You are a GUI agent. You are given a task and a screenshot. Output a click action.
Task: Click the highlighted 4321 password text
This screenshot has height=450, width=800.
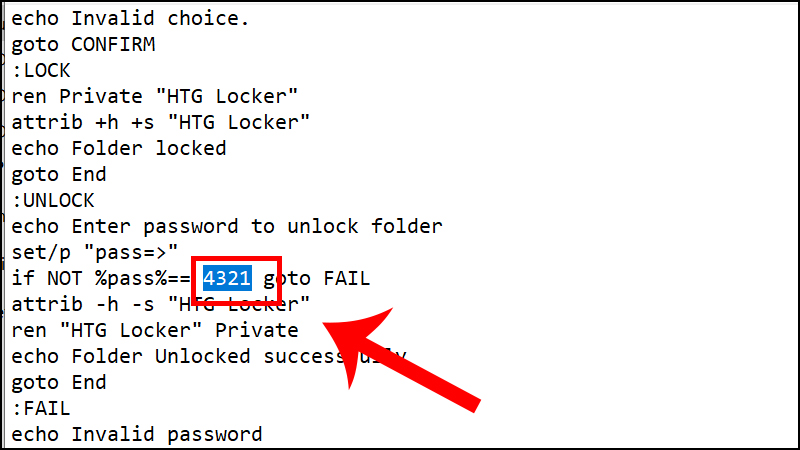[x=227, y=278]
